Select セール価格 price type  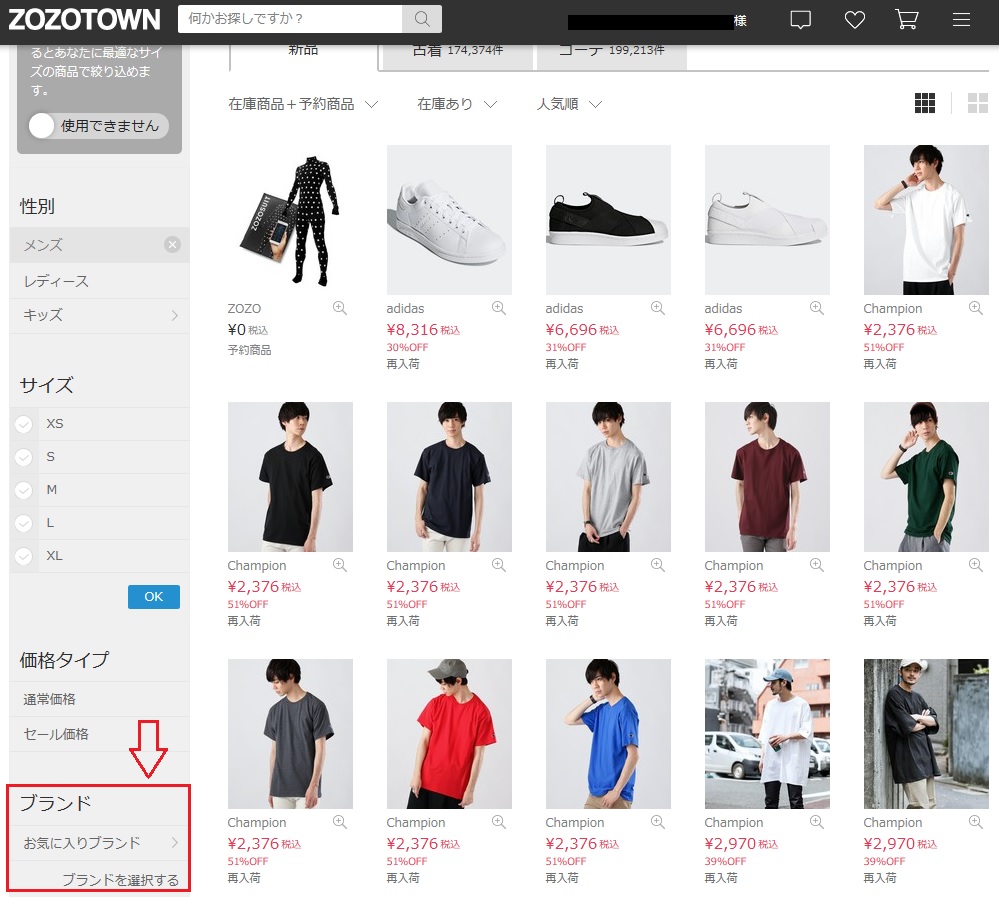point(100,734)
